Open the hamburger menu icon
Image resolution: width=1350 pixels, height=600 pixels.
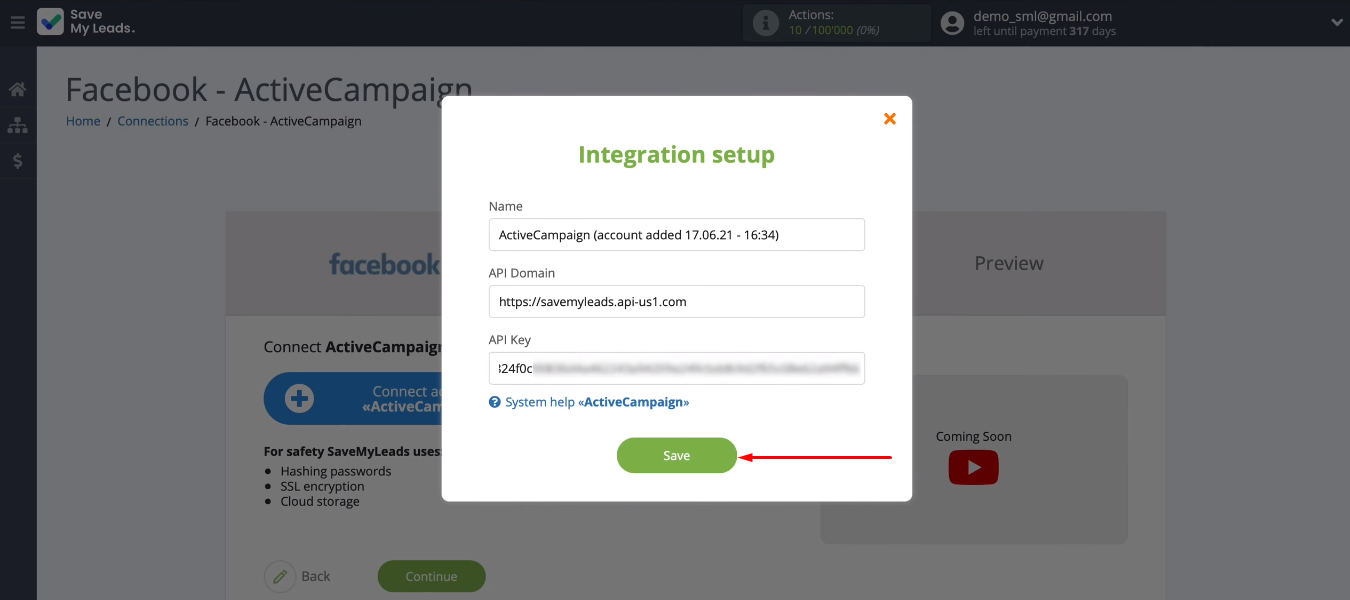[x=17, y=22]
